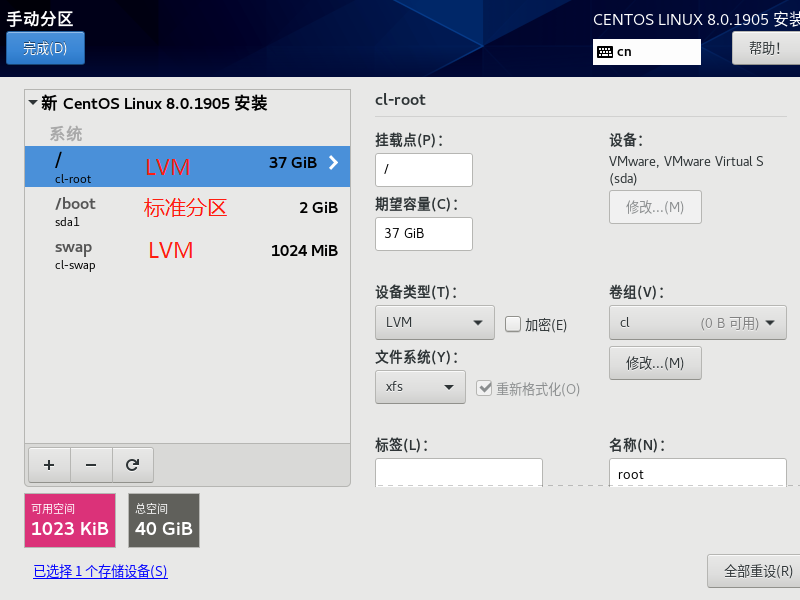This screenshot has height=600, width=800.
Task: Click the chevron arrow on the cl-root row
Action: click(x=333, y=163)
